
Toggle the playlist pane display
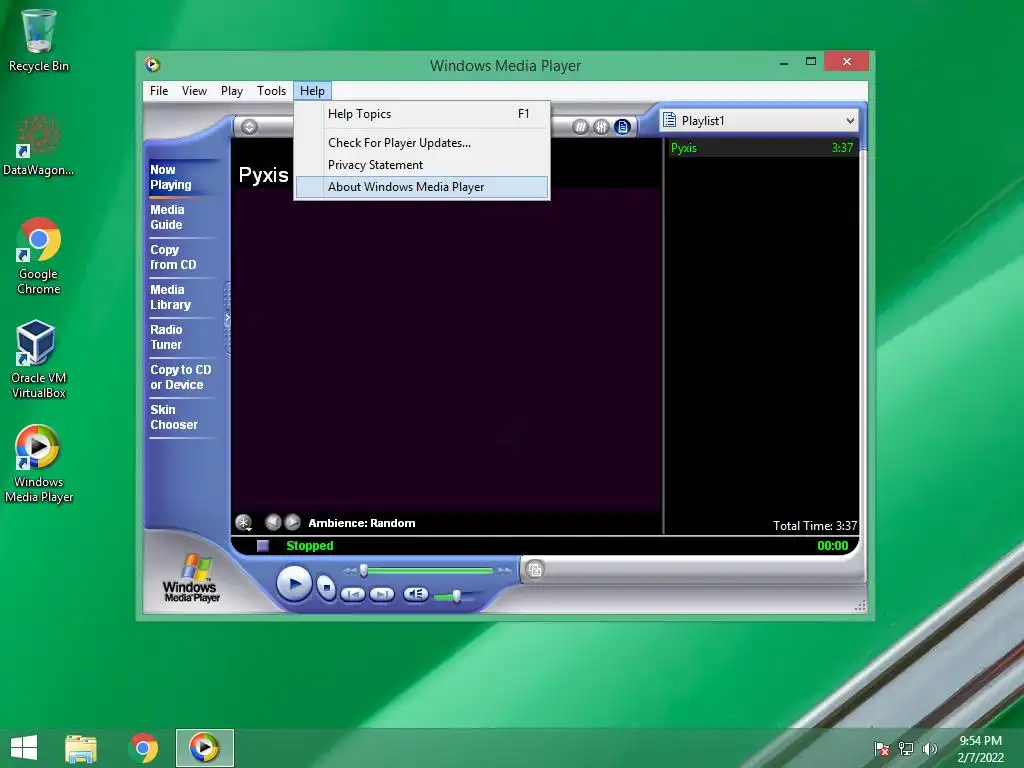pyautogui.click(x=622, y=127)
